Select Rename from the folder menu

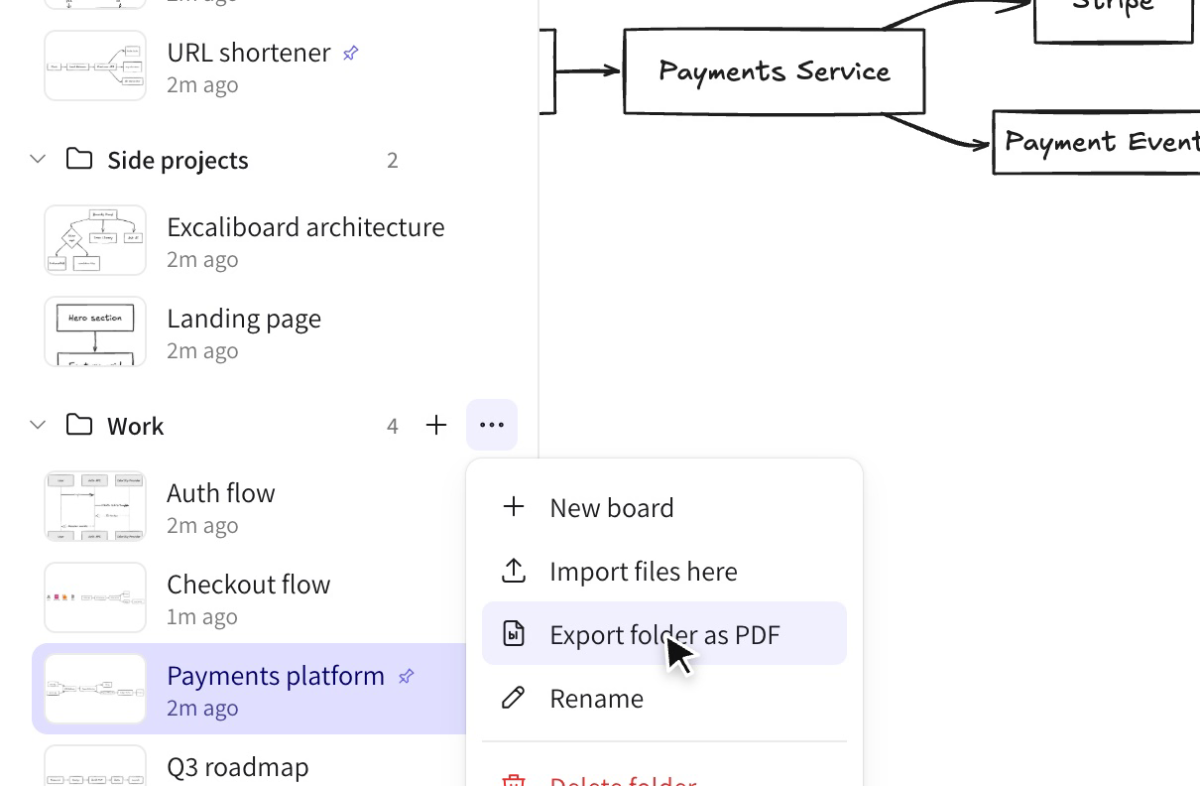point(664,698)
